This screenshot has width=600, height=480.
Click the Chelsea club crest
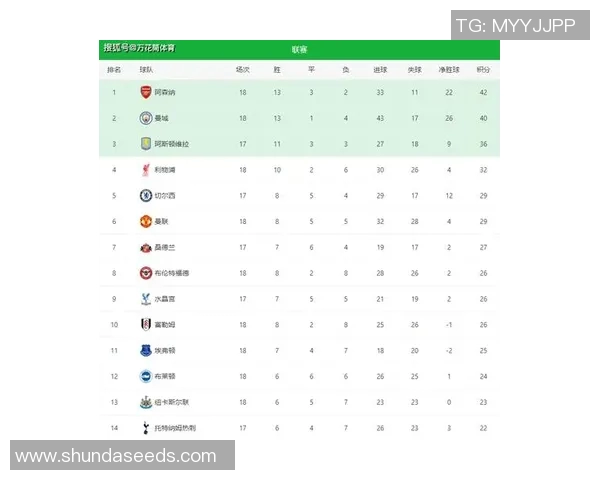coord(145,196)
